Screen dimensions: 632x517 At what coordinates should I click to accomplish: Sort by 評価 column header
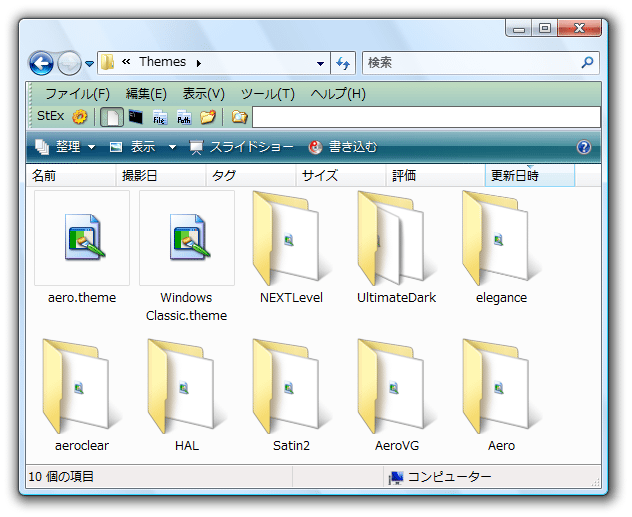436,176
